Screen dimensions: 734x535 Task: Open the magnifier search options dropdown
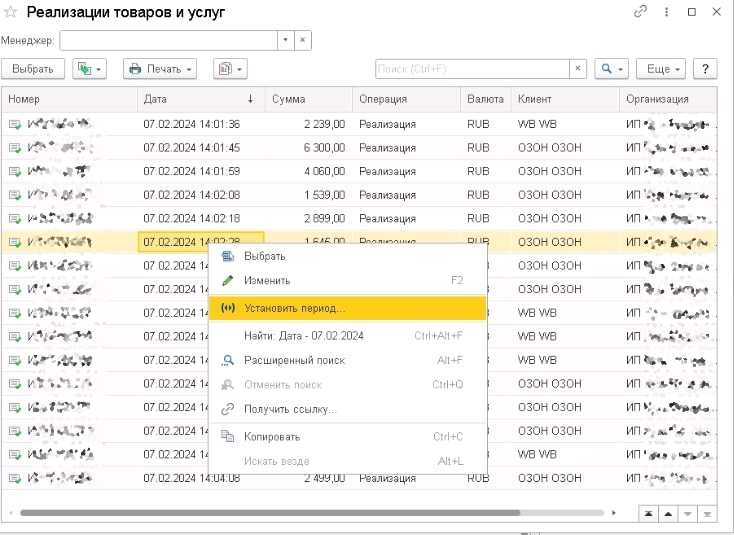click(x=610, y=69)
